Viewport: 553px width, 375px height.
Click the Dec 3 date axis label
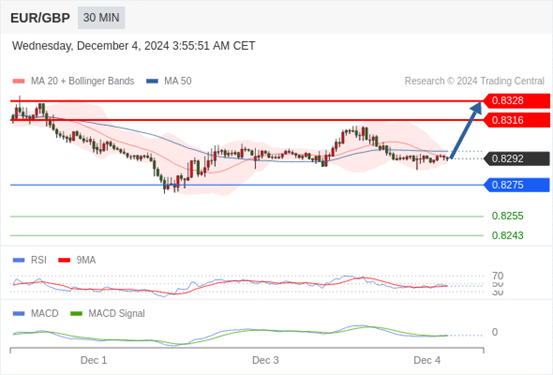point(265,360)
